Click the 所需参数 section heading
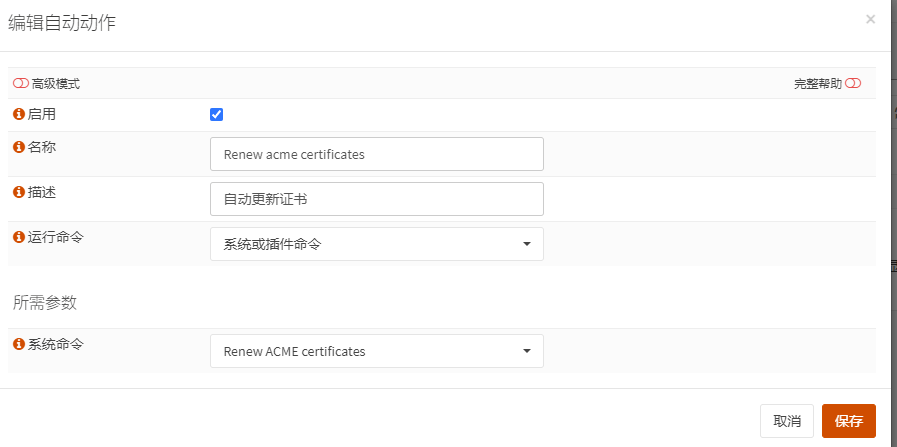This screenshot has width=897, height=447. (x=45, y=302)
